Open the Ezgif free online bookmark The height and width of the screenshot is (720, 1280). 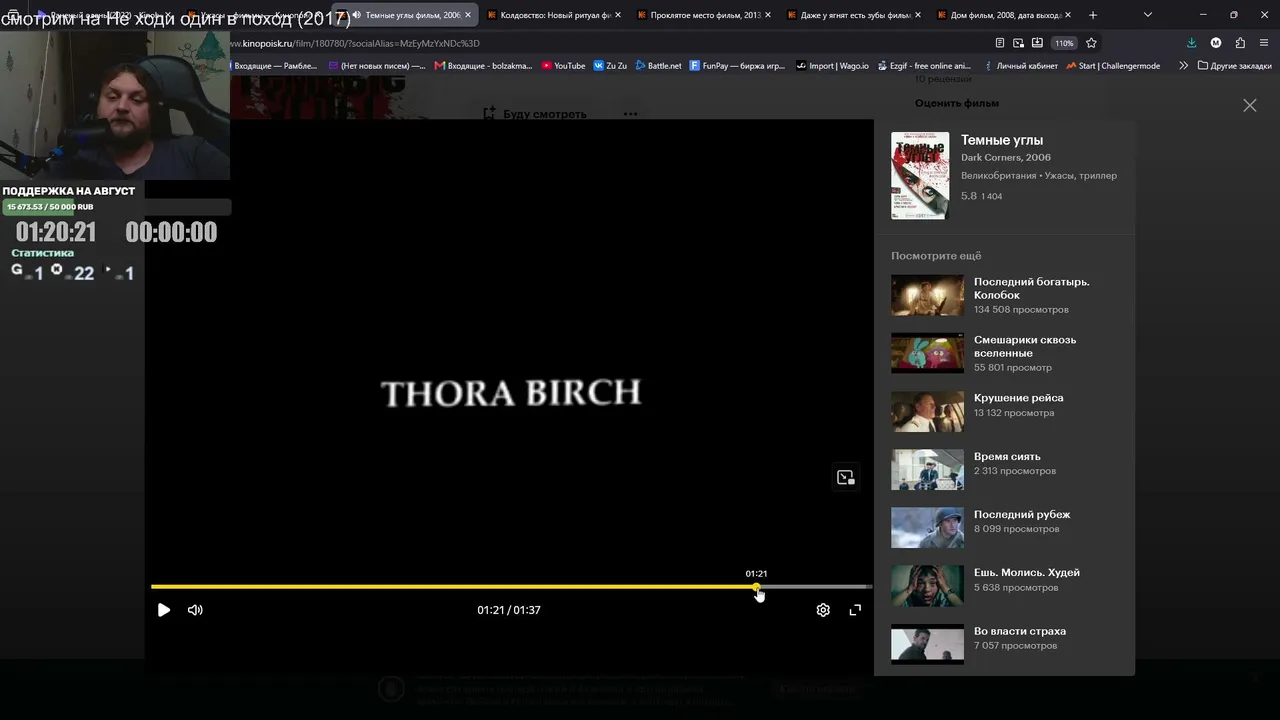pos(924,66)
